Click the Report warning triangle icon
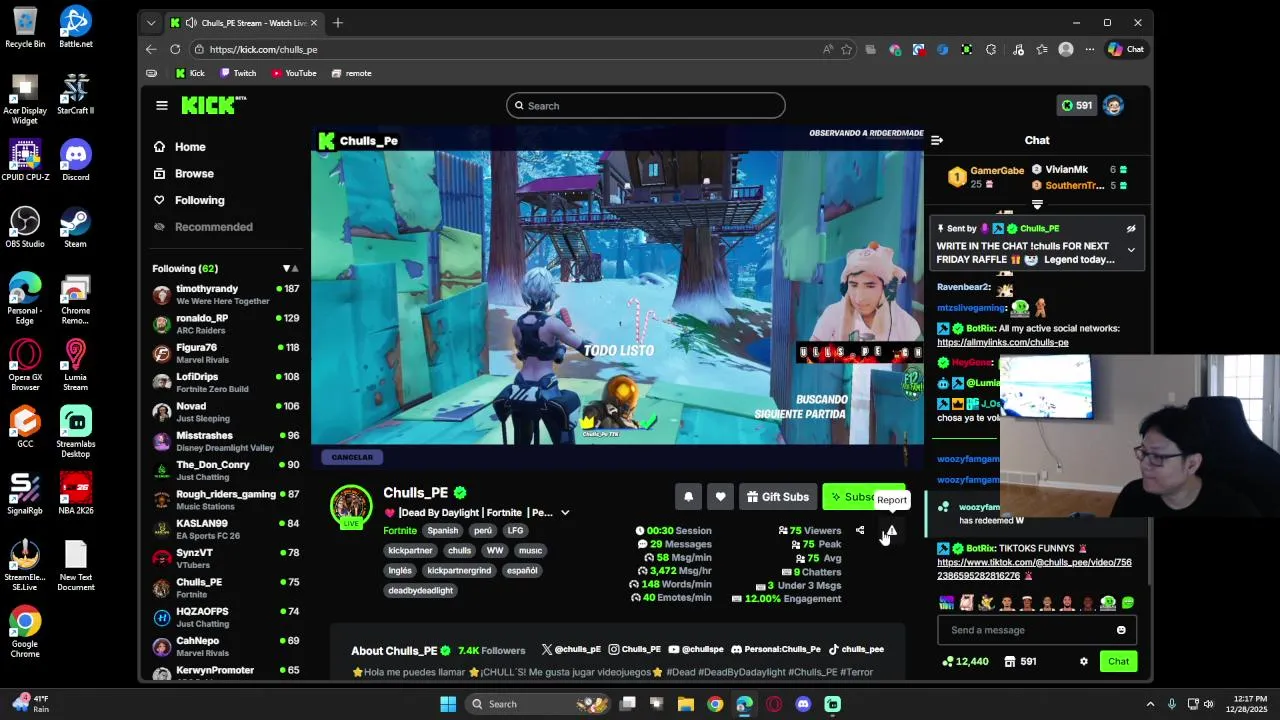This screenshot has width=1280, height=720. coord(891,531)
